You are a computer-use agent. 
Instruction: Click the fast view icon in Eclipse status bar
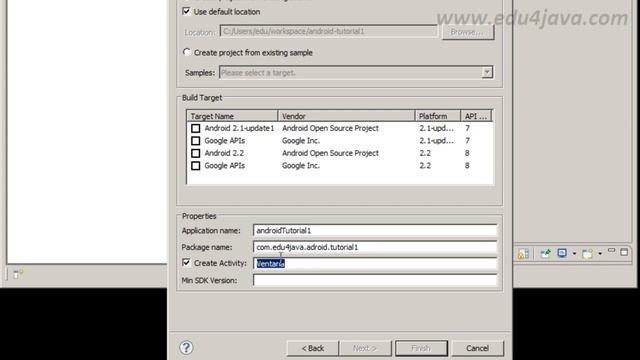tap(18, 274)
